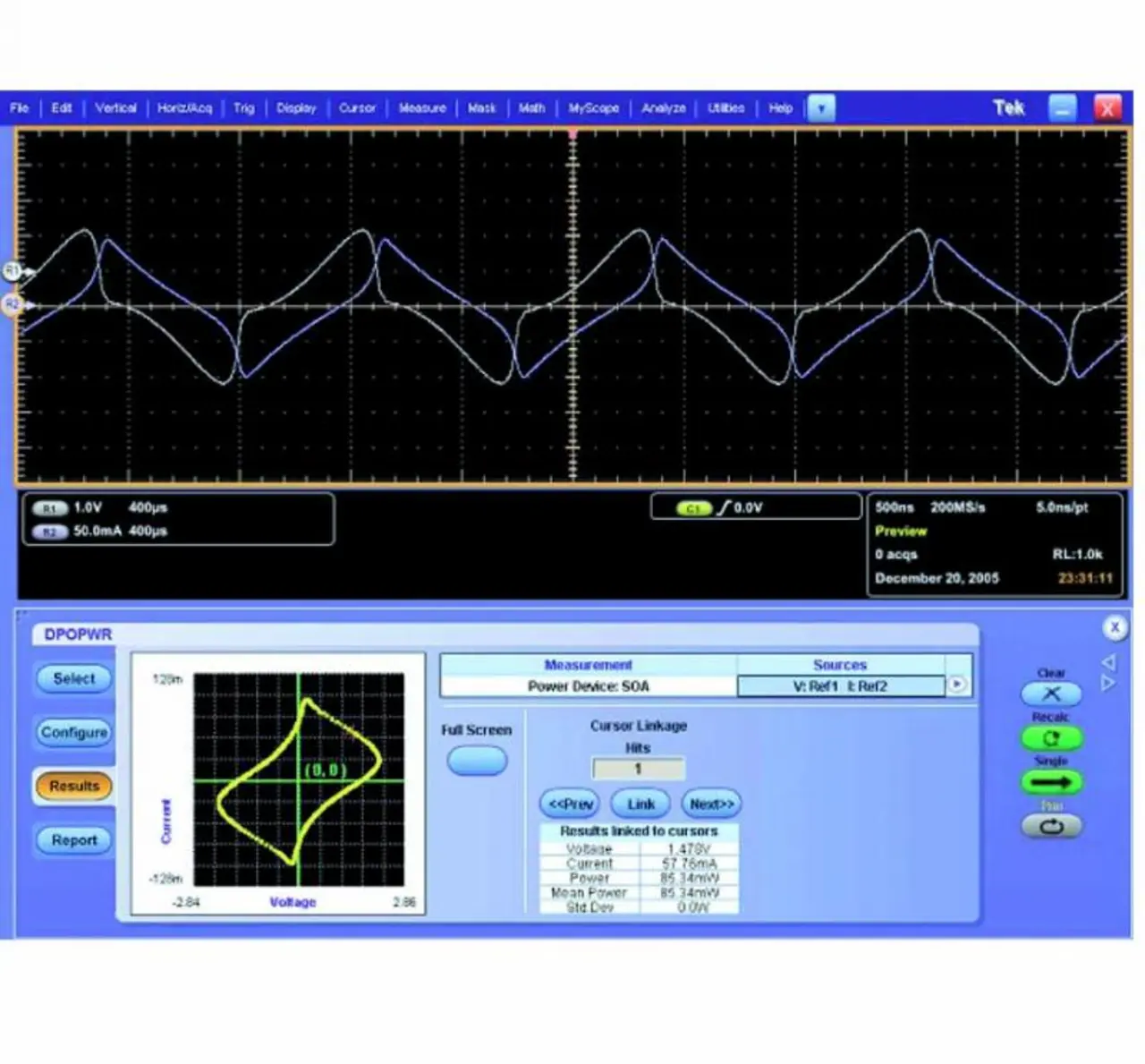Start a Single acquisition run

tap(1051, 782)
